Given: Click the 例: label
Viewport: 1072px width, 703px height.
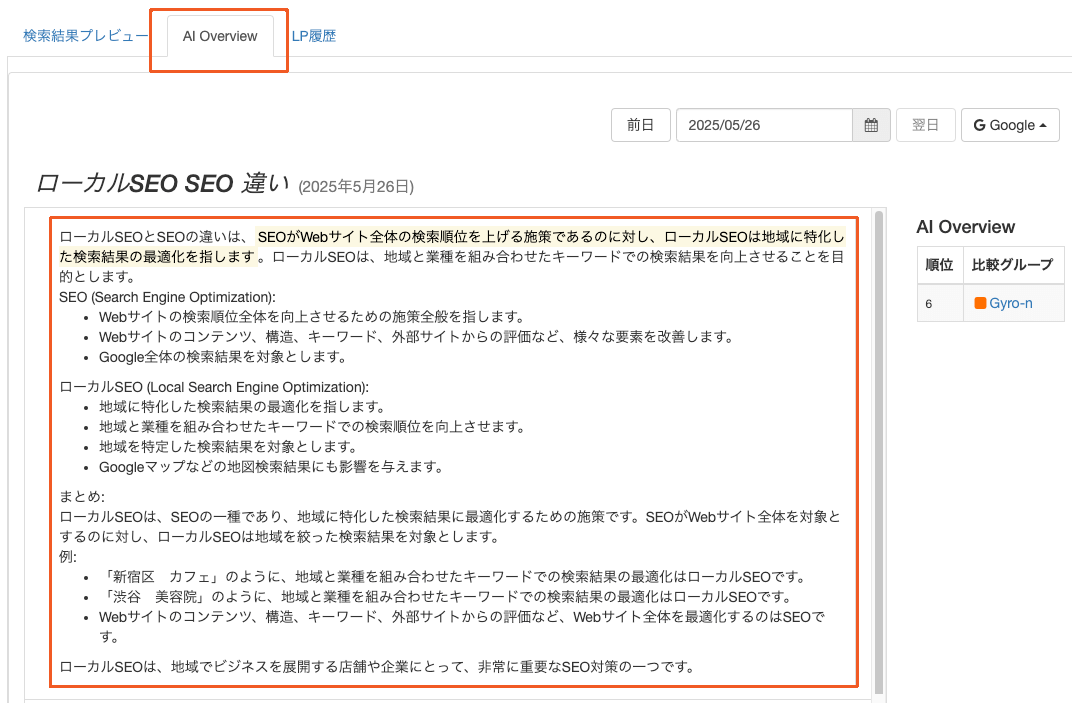Looking at the screenshot, I should [68, 557].
